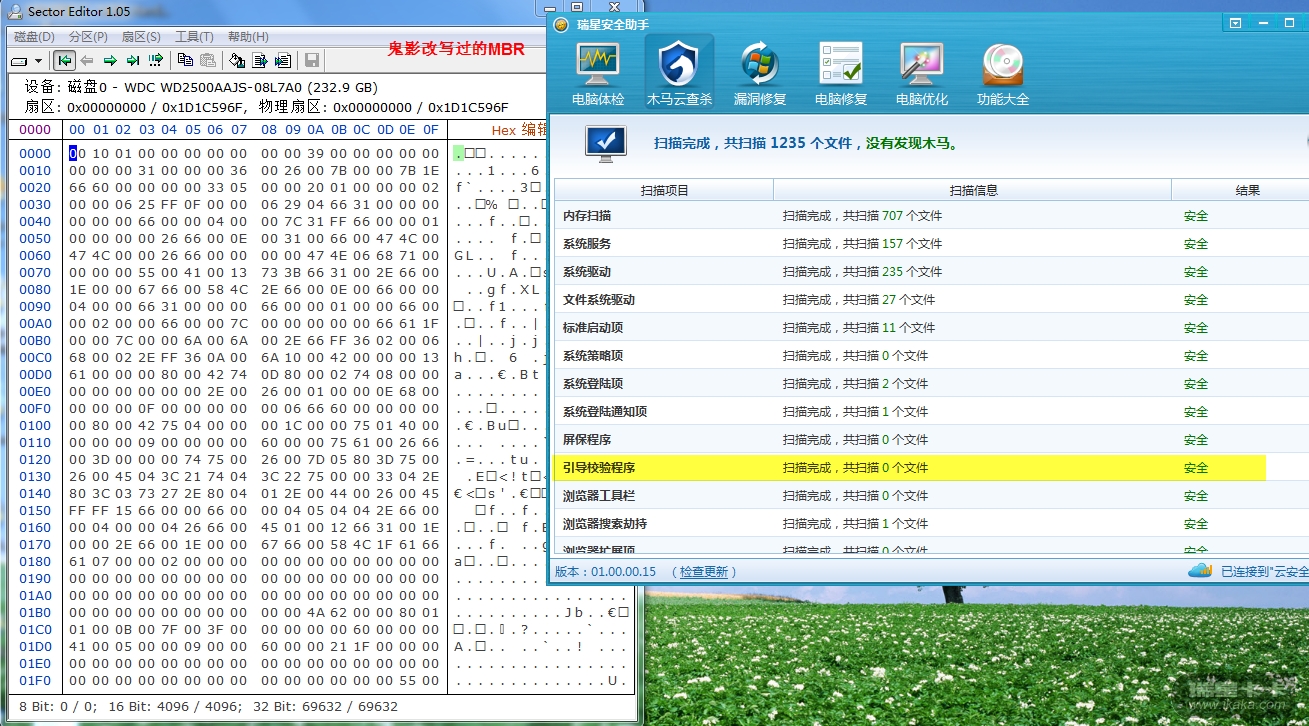Click the fill sector paint bucket icon
This screenshot has width=1309, height=726.
coord(237,61)
